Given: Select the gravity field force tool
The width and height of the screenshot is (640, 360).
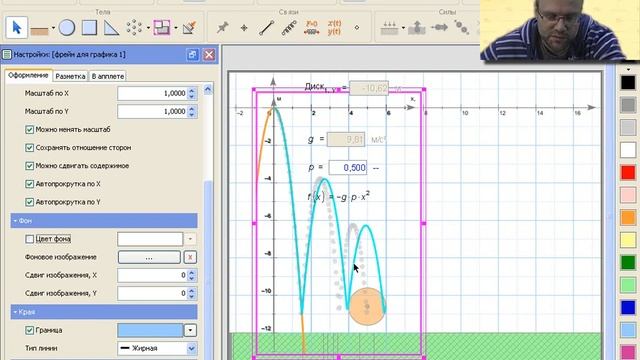Looking at the screenshot, I should click(x=389, y=28).
